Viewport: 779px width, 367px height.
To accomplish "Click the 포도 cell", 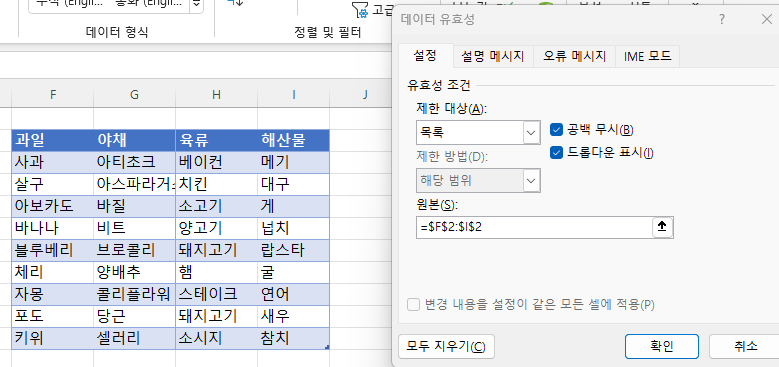I will coord(53,316).
